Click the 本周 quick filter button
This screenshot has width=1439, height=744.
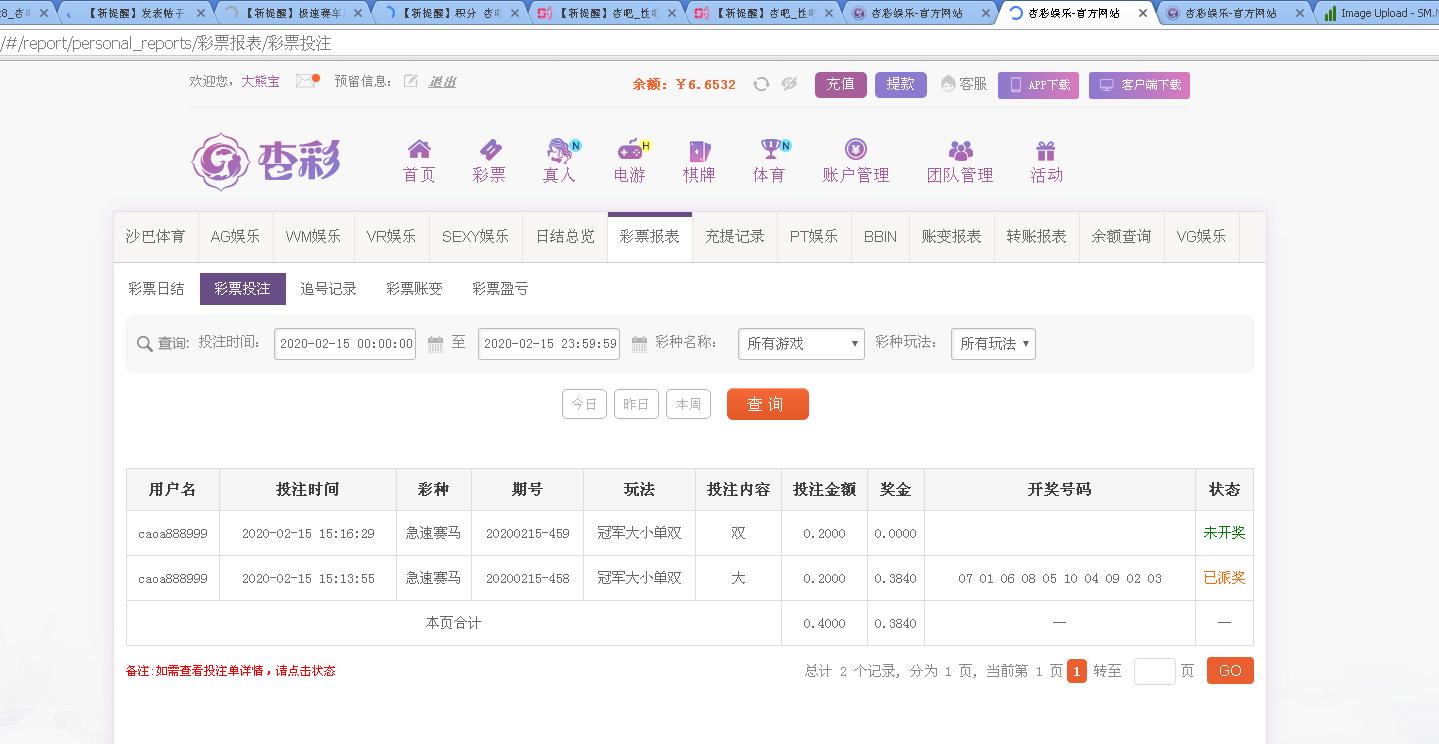point(688,404)
